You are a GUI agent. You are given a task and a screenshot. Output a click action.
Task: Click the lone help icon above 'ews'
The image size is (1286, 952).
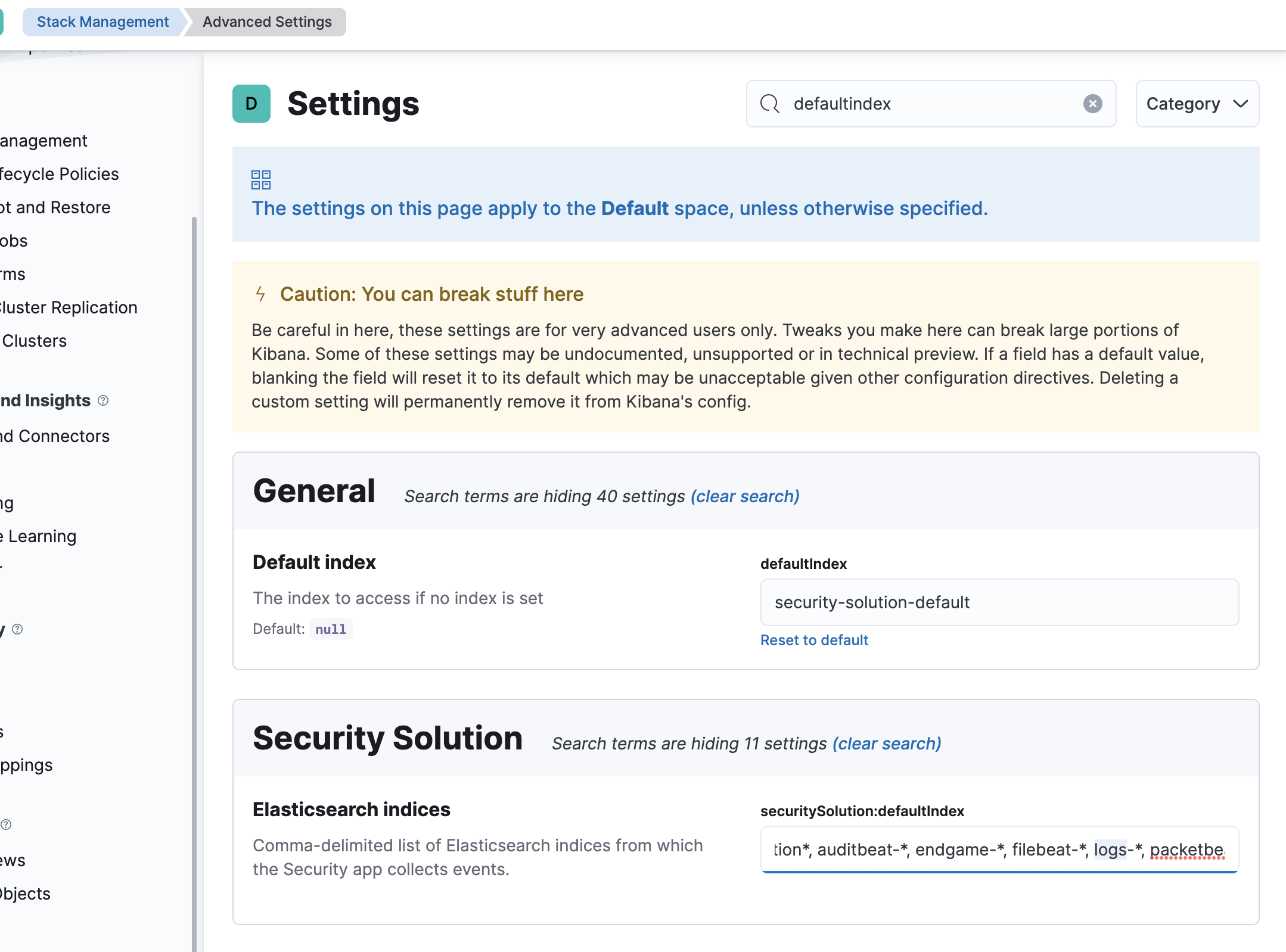6,825
